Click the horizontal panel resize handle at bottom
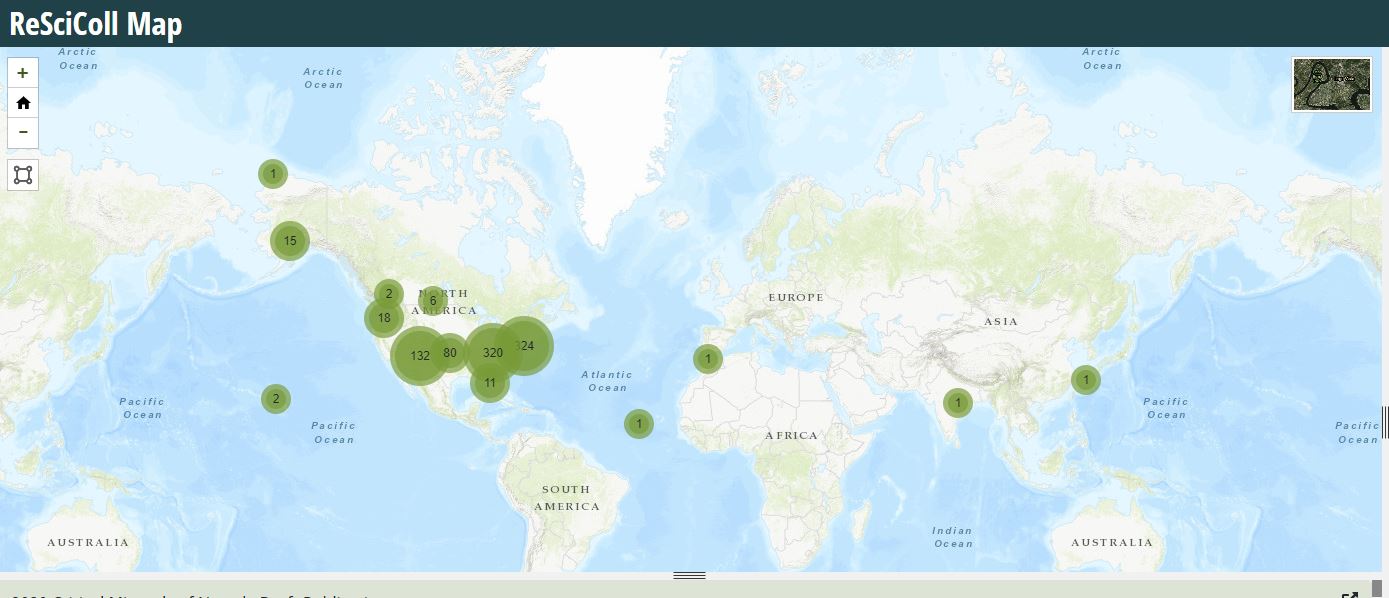The height and width of the screenshot is (598, 1389). [x=689, y=576]
